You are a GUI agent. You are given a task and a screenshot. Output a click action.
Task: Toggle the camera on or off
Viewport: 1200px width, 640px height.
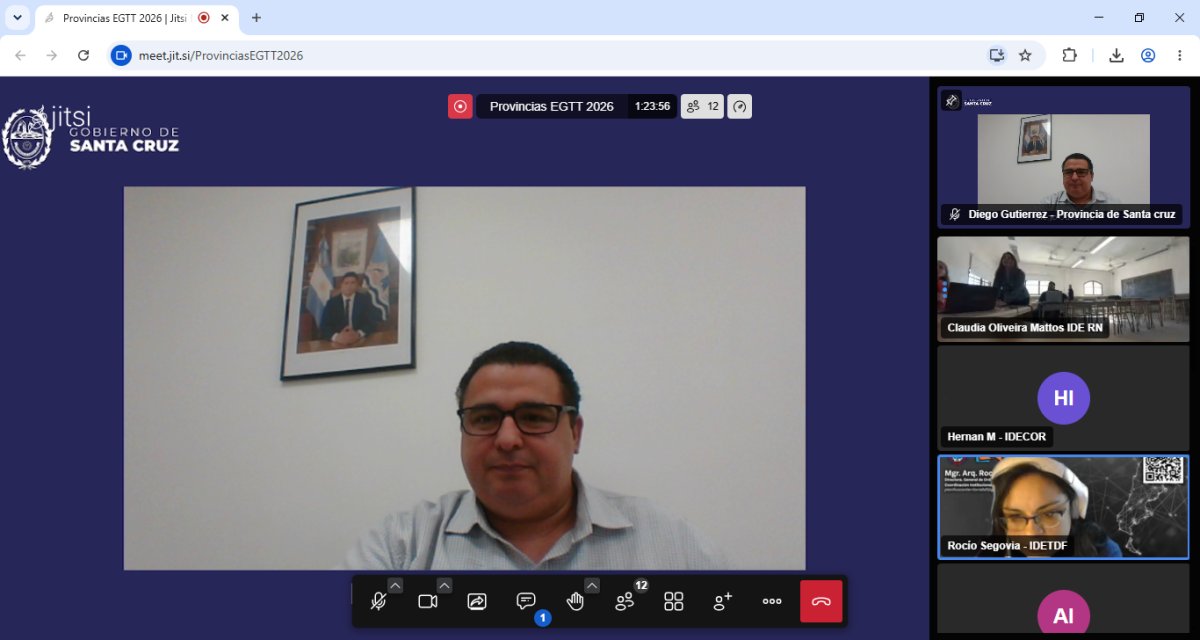point(428,601)
